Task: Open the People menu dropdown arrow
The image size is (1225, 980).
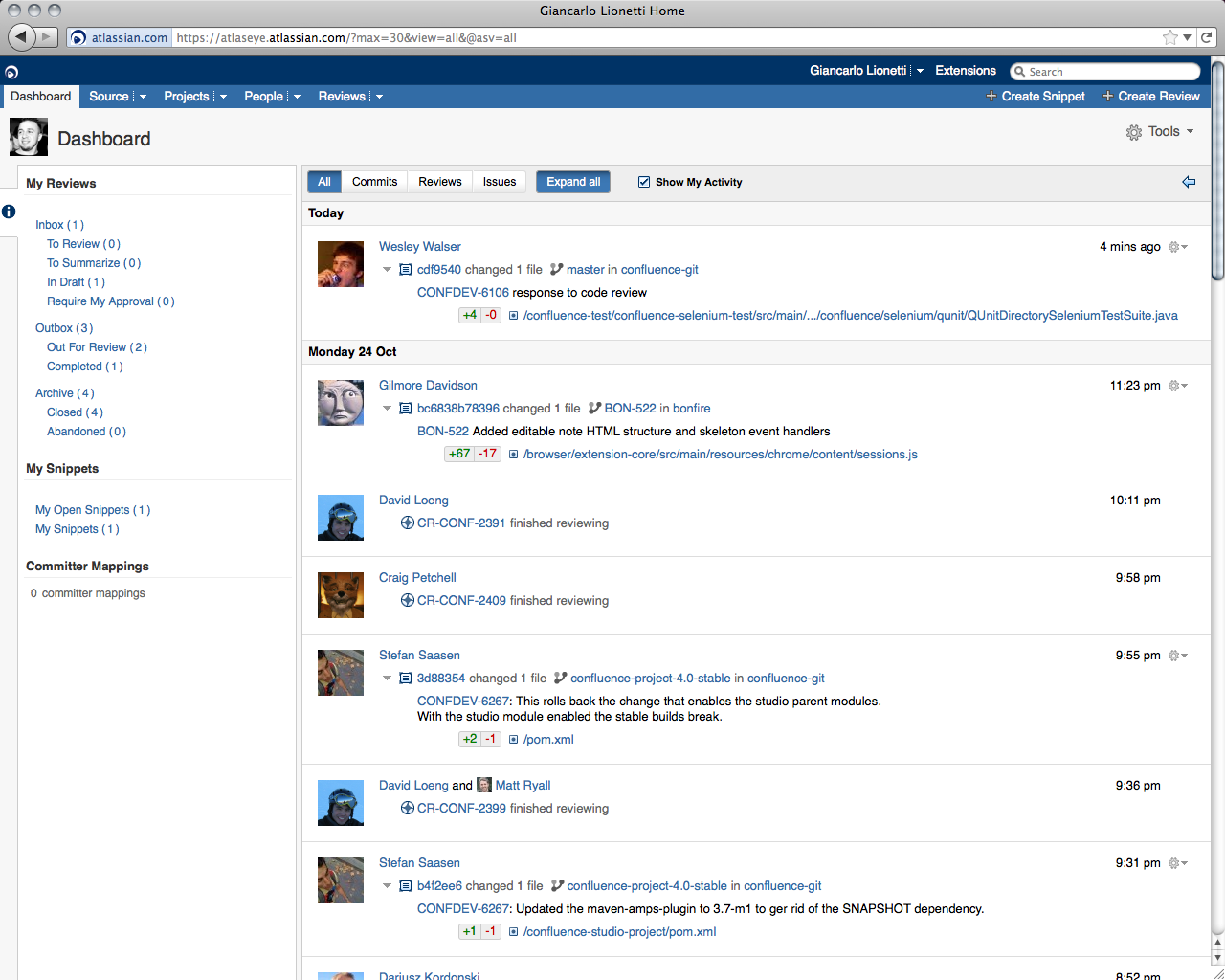Action: [x=297, y=97]
